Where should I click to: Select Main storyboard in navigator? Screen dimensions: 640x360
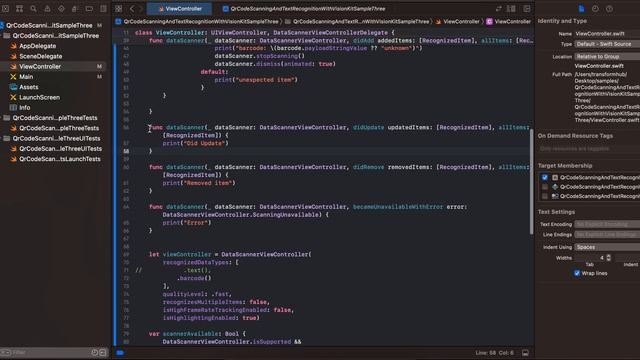tap(26, 77)
